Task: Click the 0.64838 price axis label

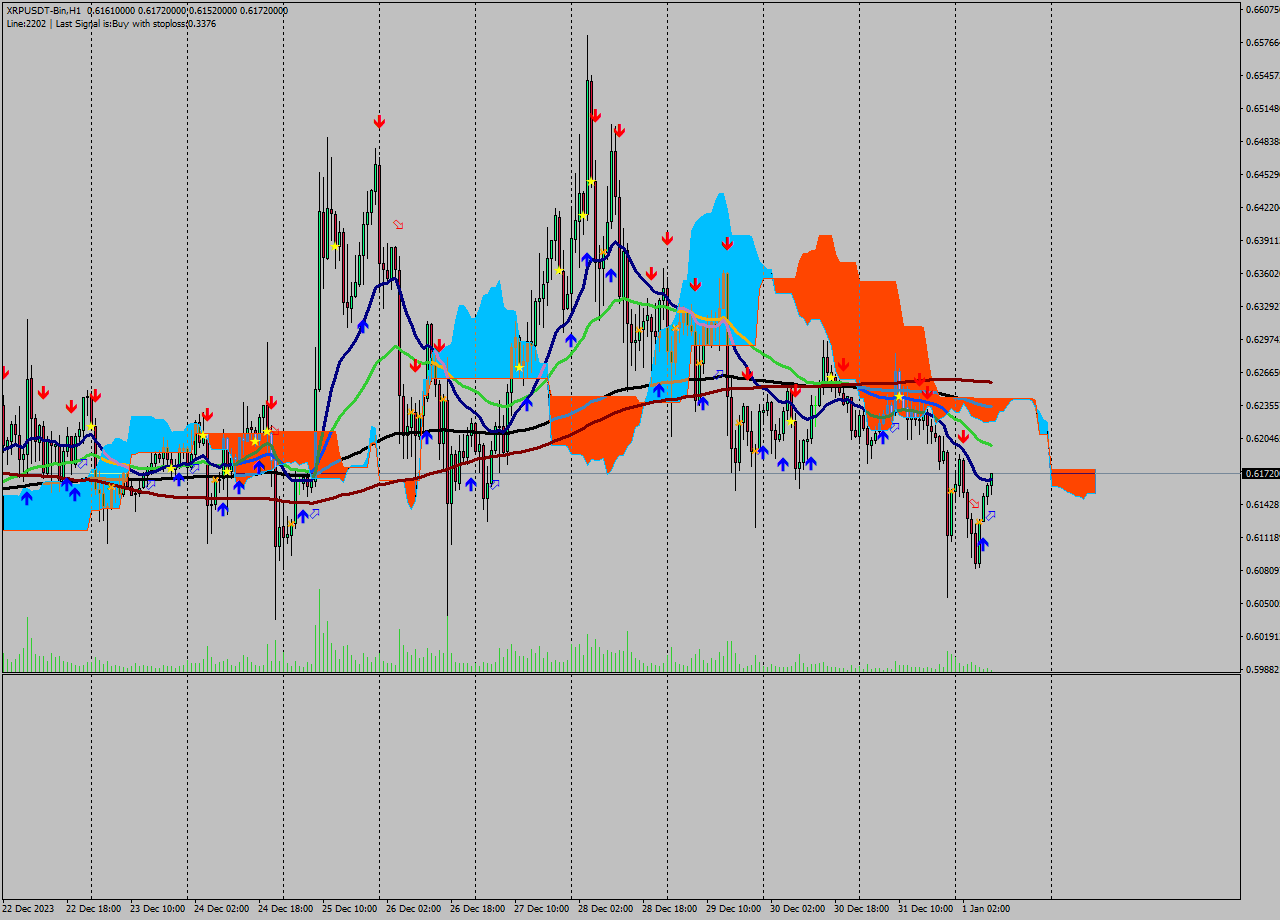Action: 1262,142
